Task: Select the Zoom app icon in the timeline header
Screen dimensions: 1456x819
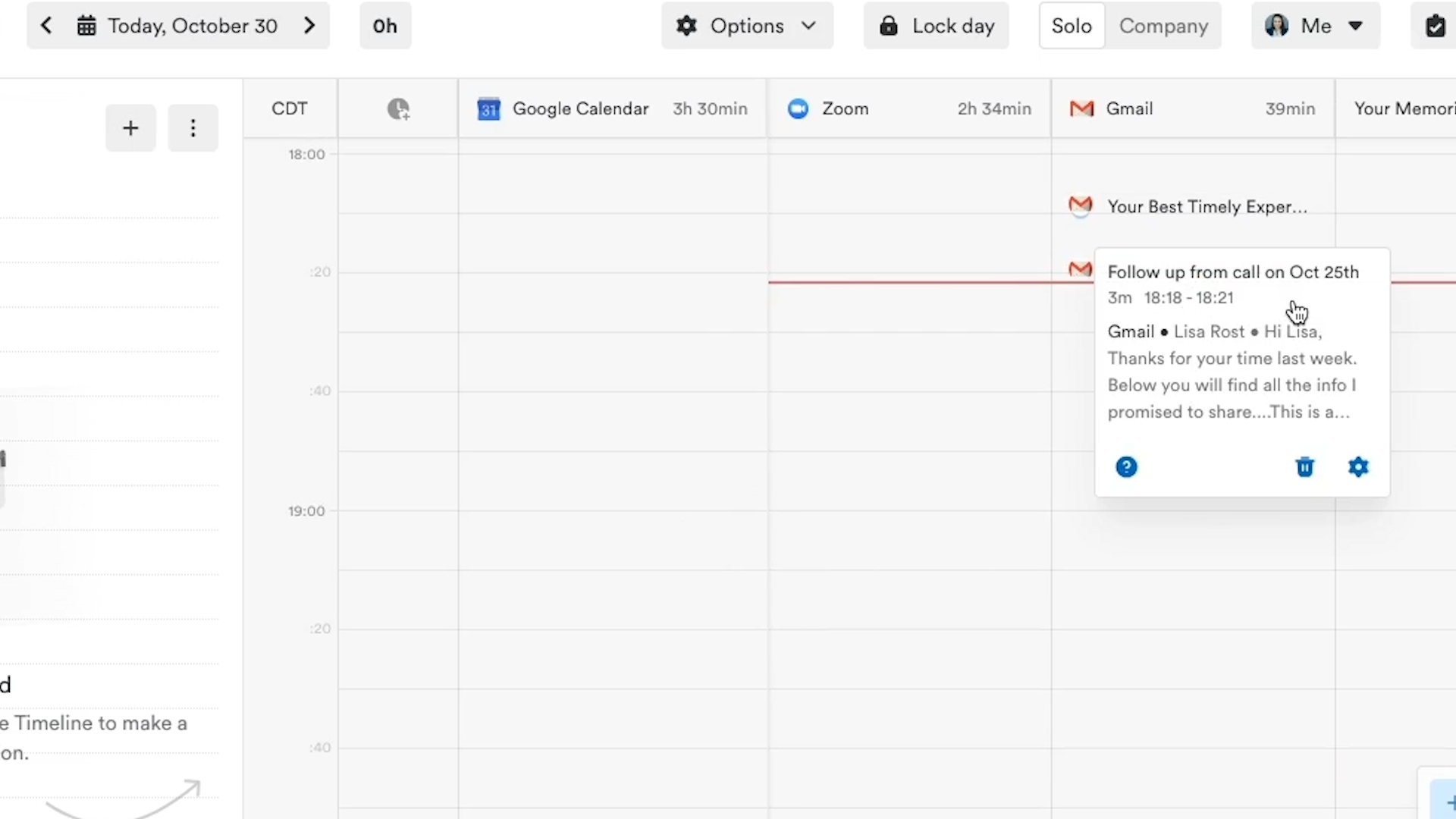Action: pyautogui.click(x=798, y=108)
